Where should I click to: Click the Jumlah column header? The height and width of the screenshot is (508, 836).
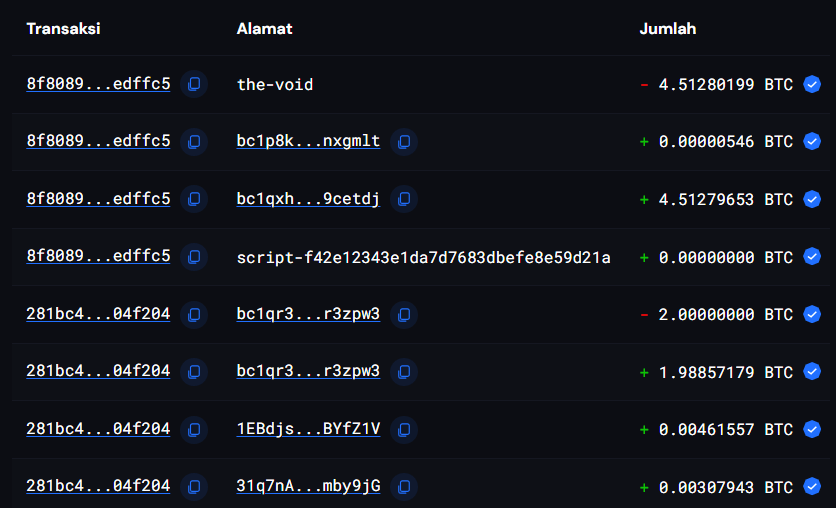(x=667, y=29)
